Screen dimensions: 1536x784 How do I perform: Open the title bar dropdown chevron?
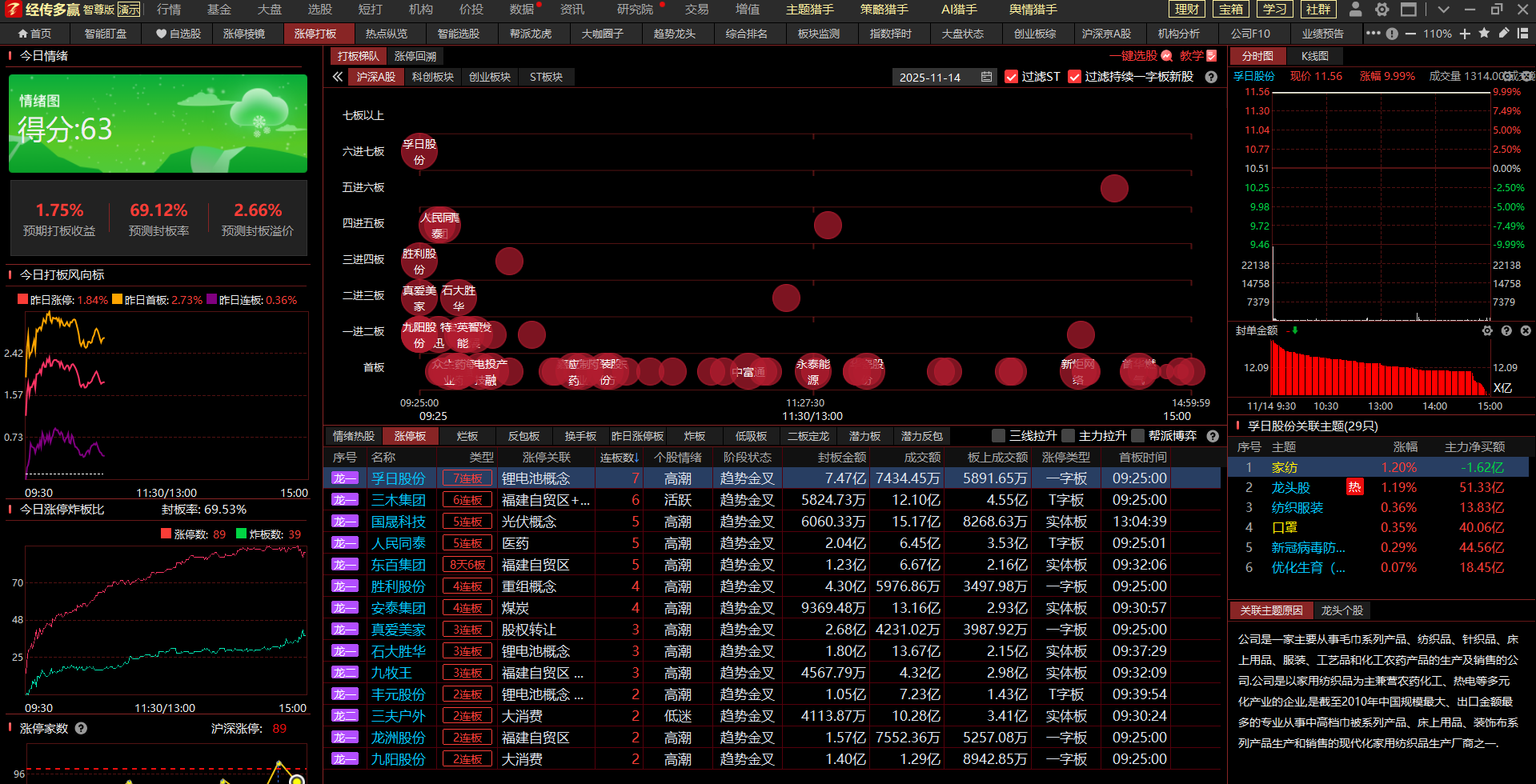coord(1442,10)
